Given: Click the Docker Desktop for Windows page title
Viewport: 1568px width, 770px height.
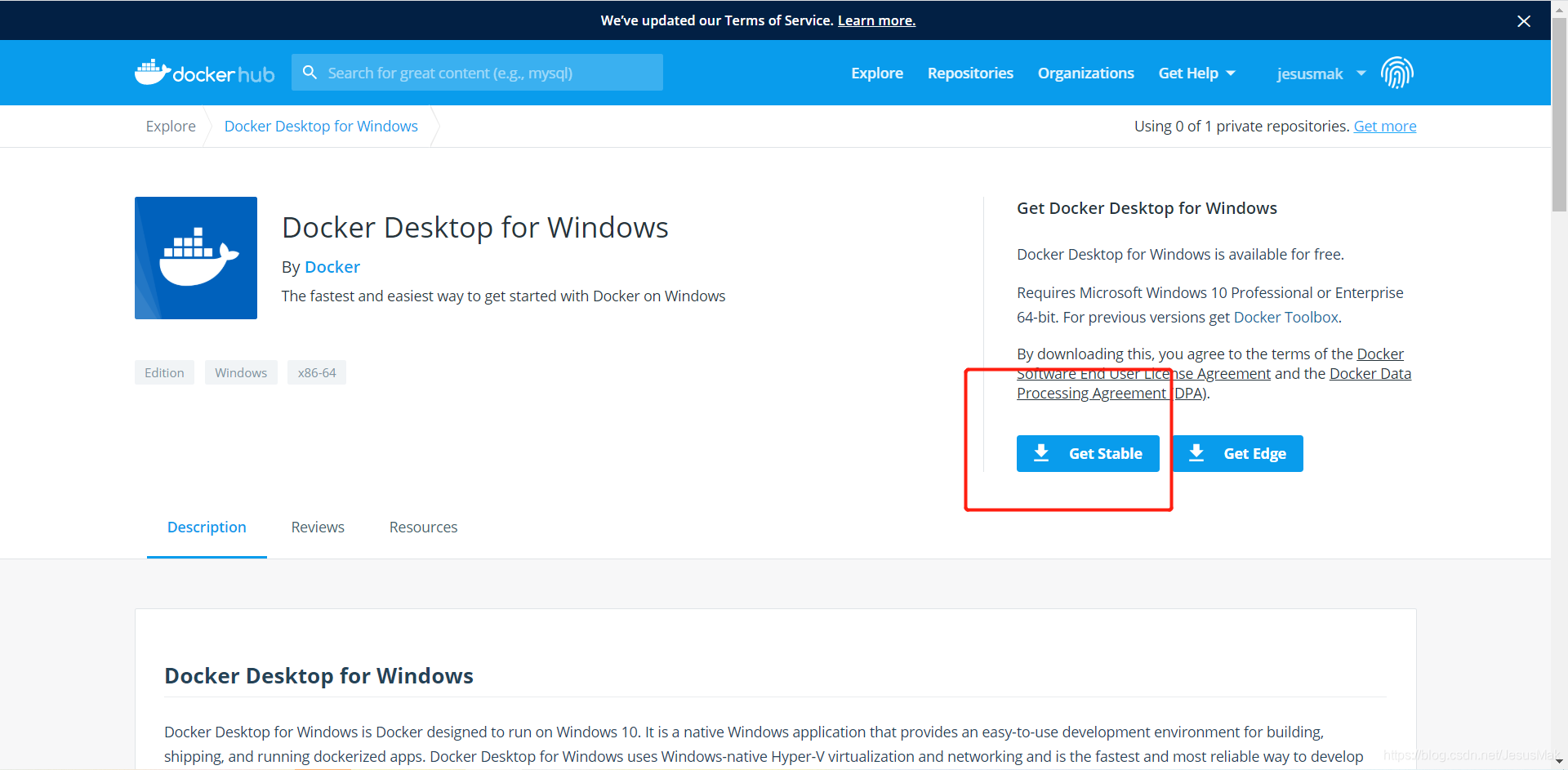Looking at the screenshot, I should click(x=475, y=227).
